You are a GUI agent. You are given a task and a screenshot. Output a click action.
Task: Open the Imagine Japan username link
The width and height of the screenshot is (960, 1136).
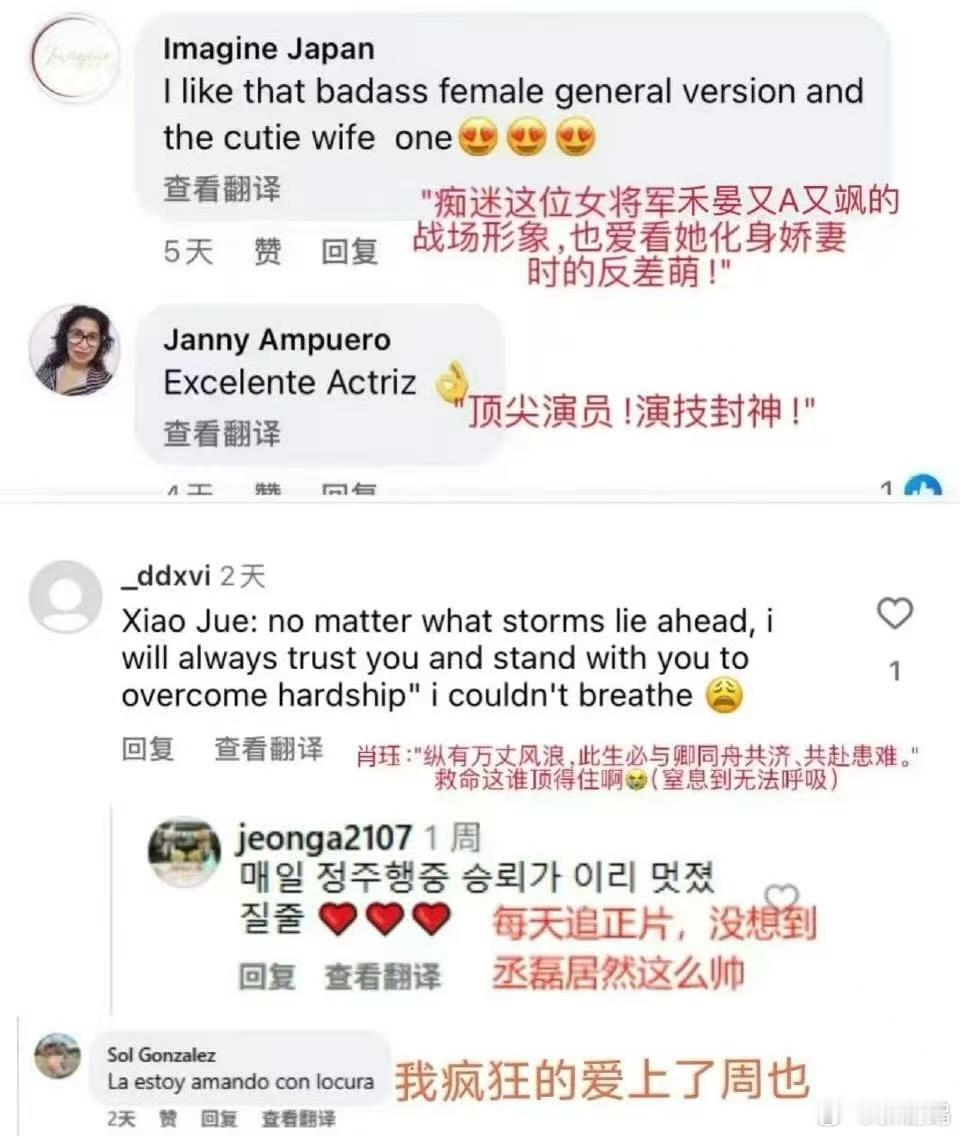(269, 49)
